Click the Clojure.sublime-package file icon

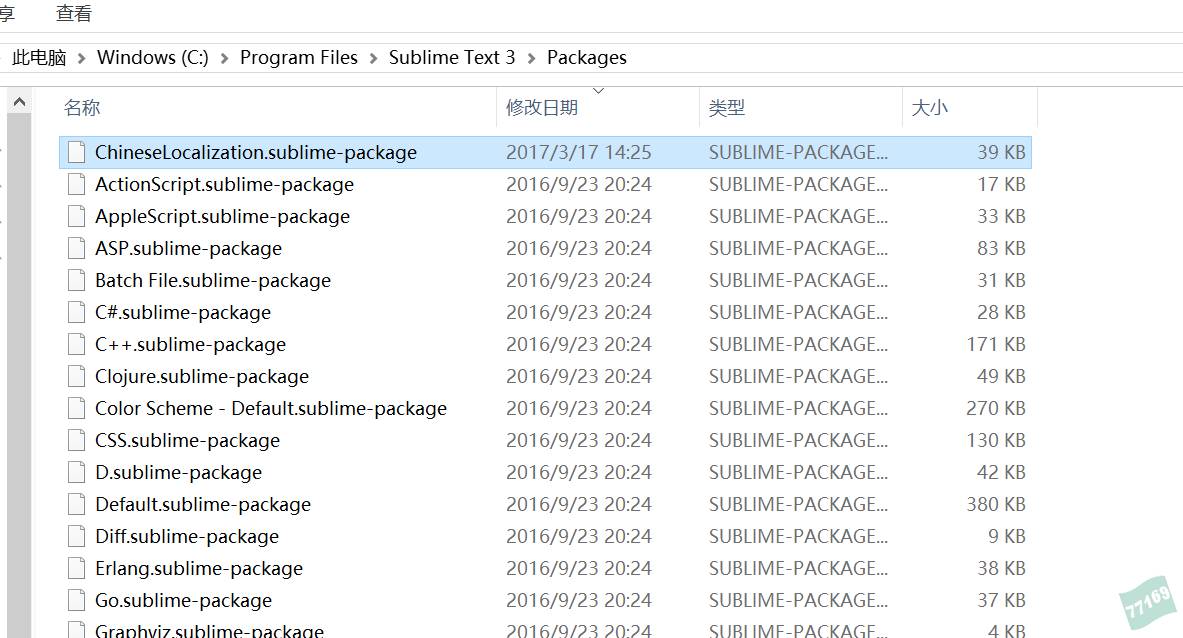[x=76, y=376]
